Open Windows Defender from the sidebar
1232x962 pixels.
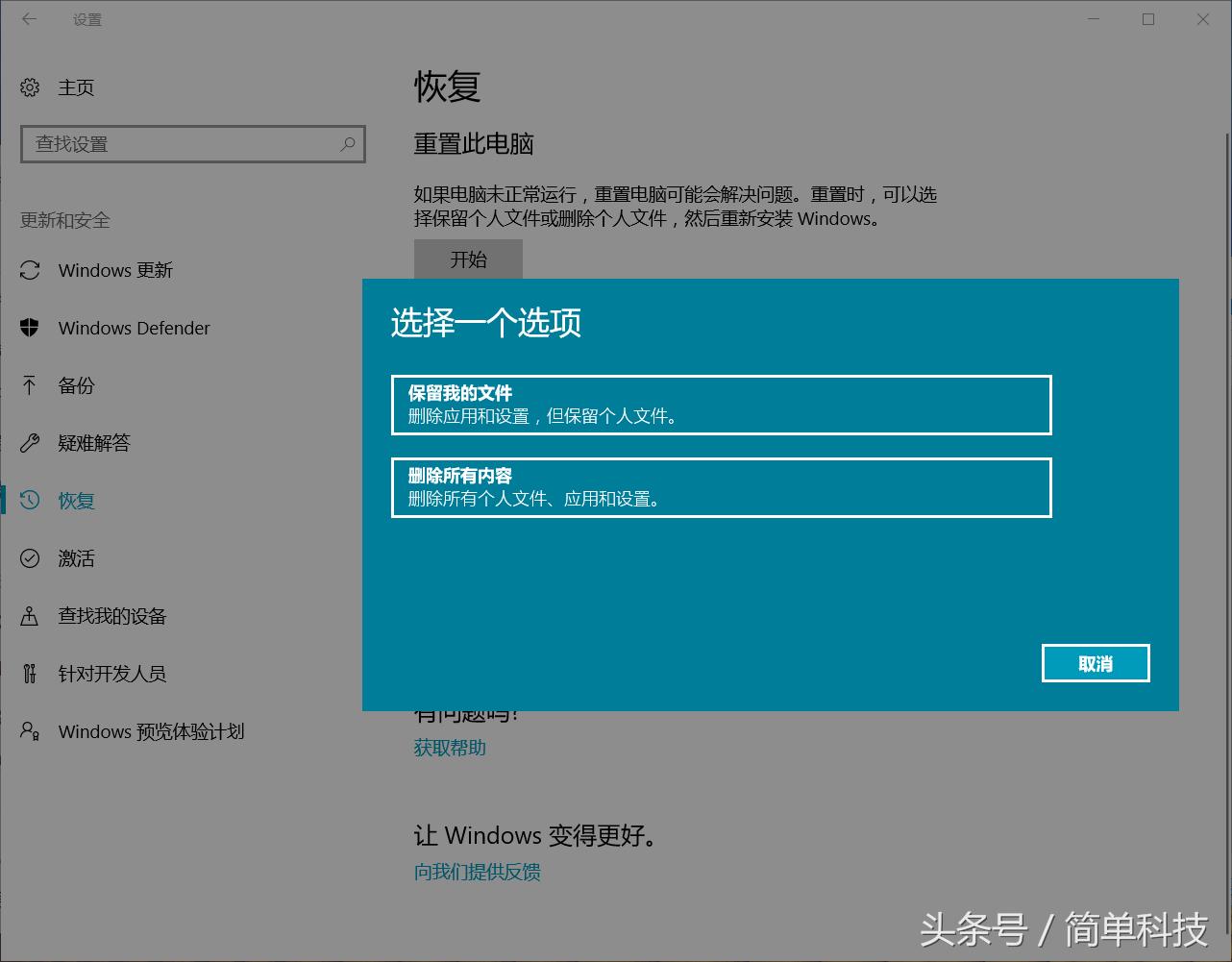(31, 328)
